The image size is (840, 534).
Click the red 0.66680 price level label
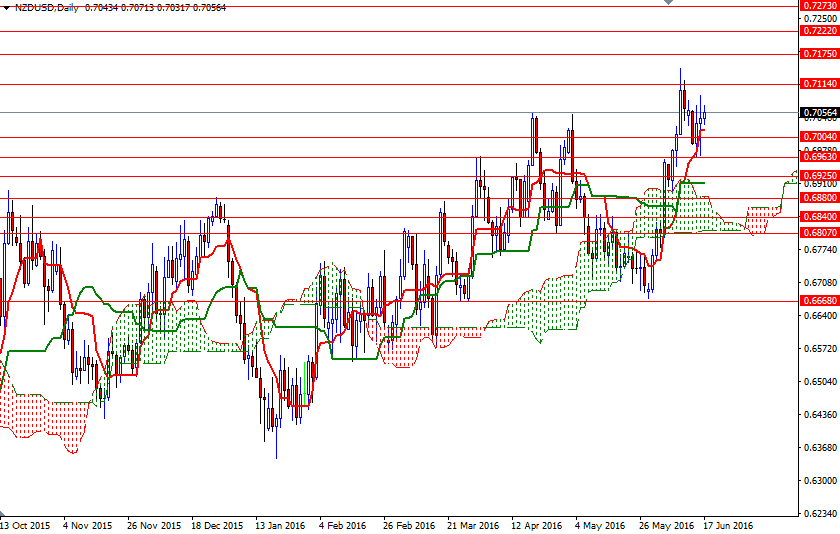click(x=819, y=300)
